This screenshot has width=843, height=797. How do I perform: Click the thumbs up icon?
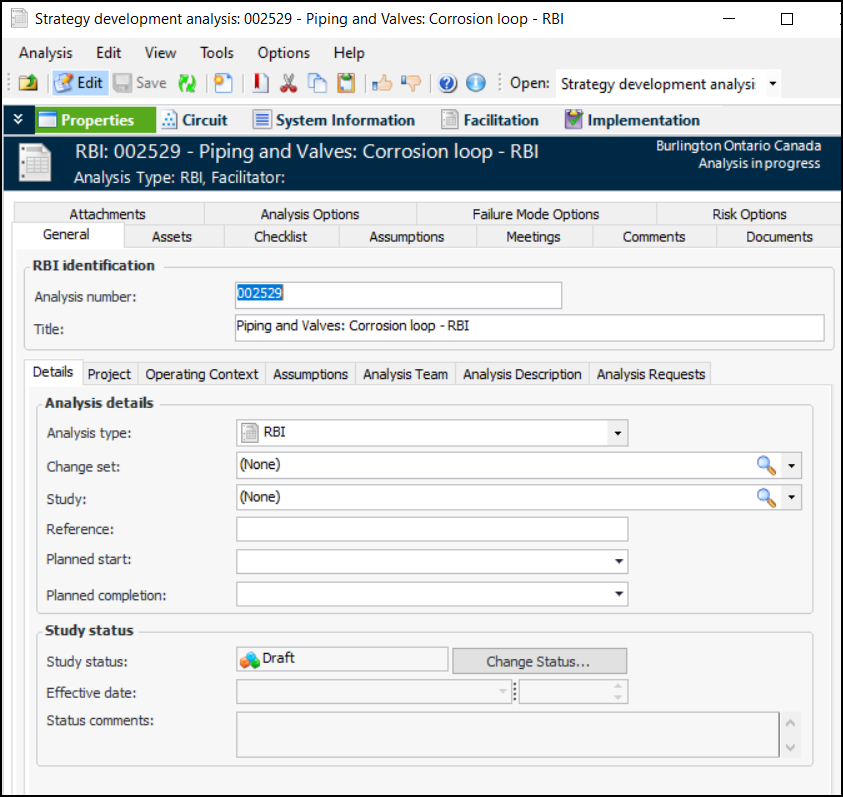(x=382, y=84)
